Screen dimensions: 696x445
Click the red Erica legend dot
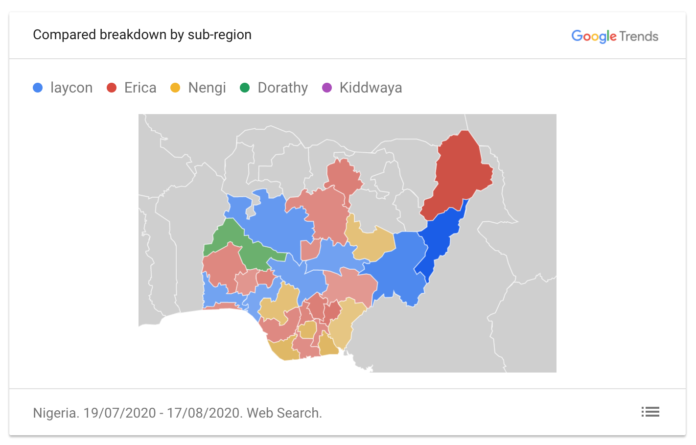coord(113,88)
